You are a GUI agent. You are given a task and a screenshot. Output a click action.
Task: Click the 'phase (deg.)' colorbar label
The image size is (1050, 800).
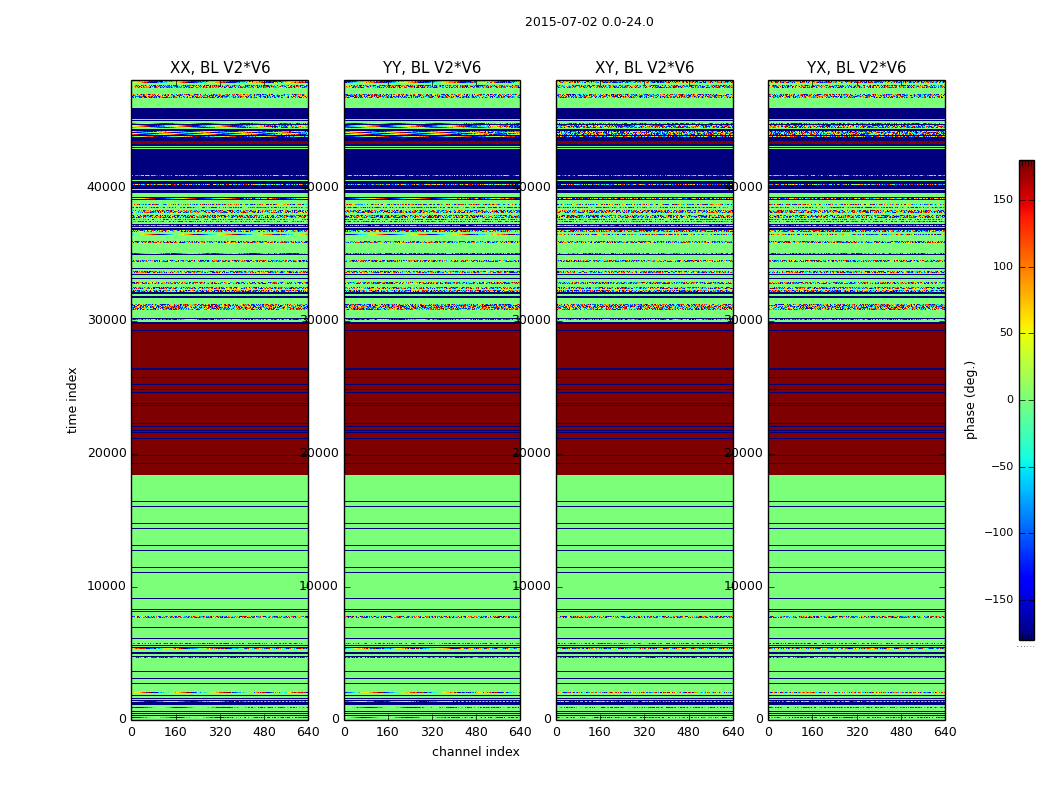[970, 400]
